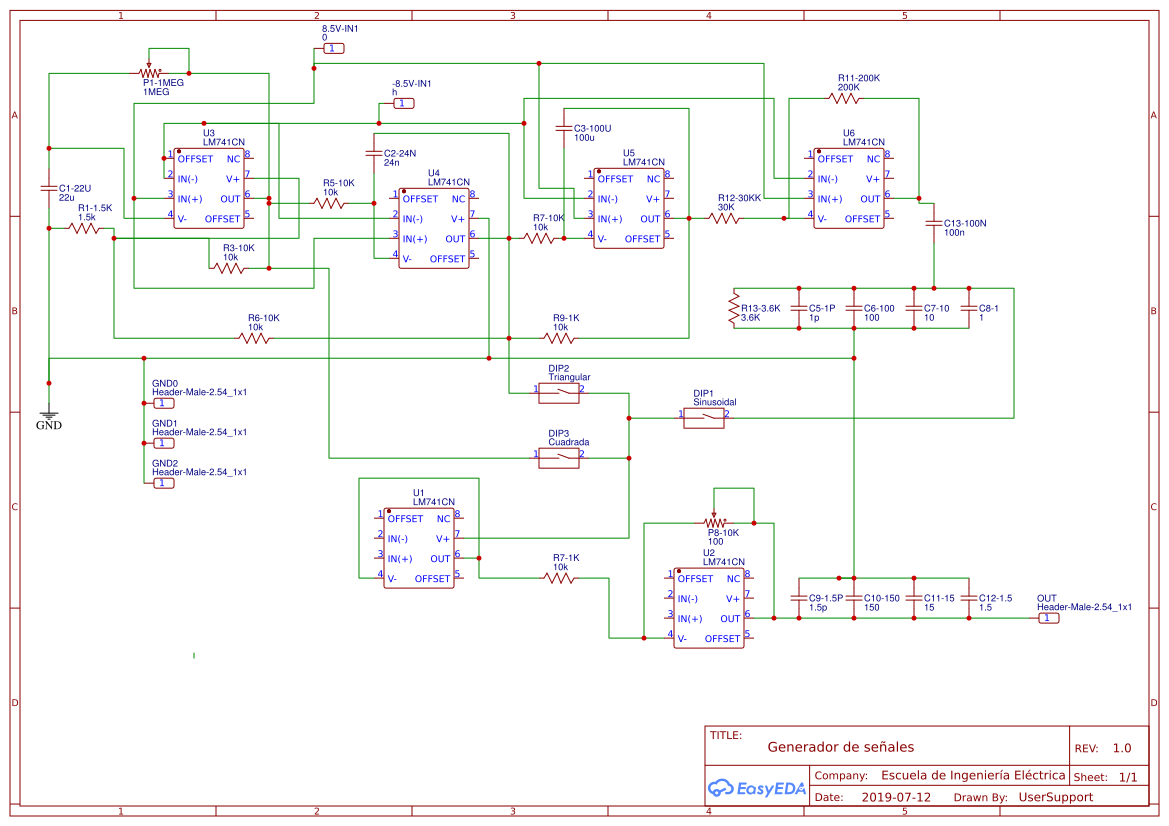
Task: Click the GND ground symbol
Action: (x=48, y=414)
